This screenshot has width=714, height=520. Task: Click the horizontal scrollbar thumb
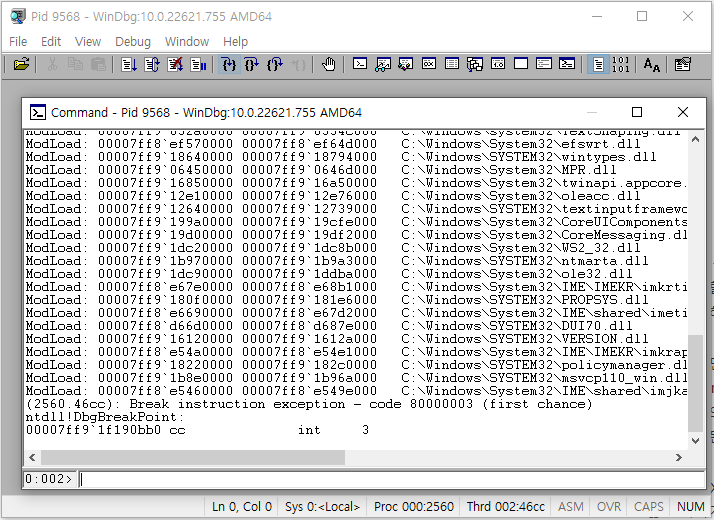pos(193,457)
